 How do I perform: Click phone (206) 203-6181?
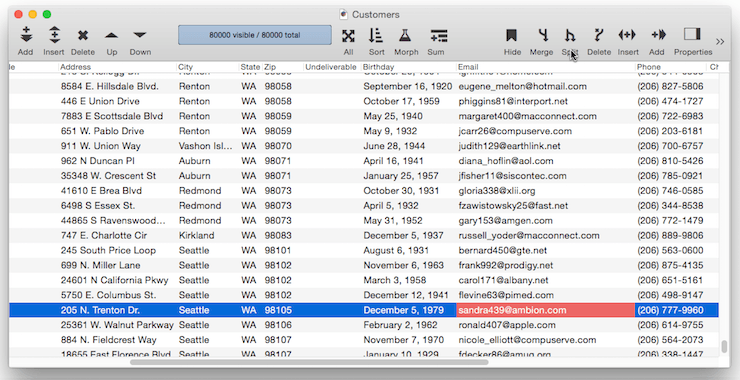(670, 131)
